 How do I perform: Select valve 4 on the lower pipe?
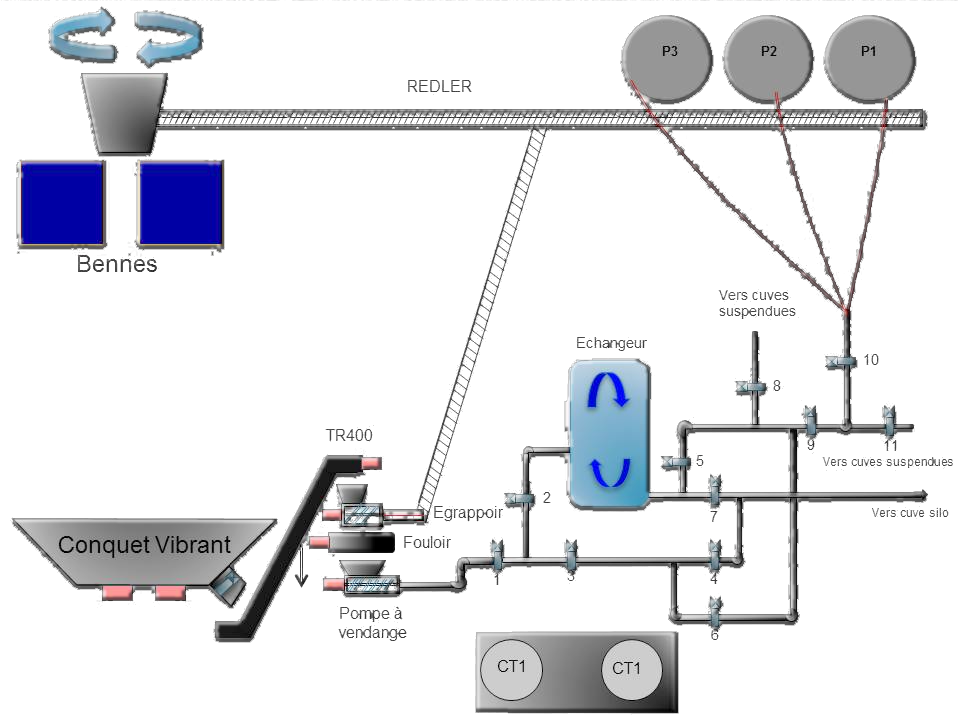point(714,556)
